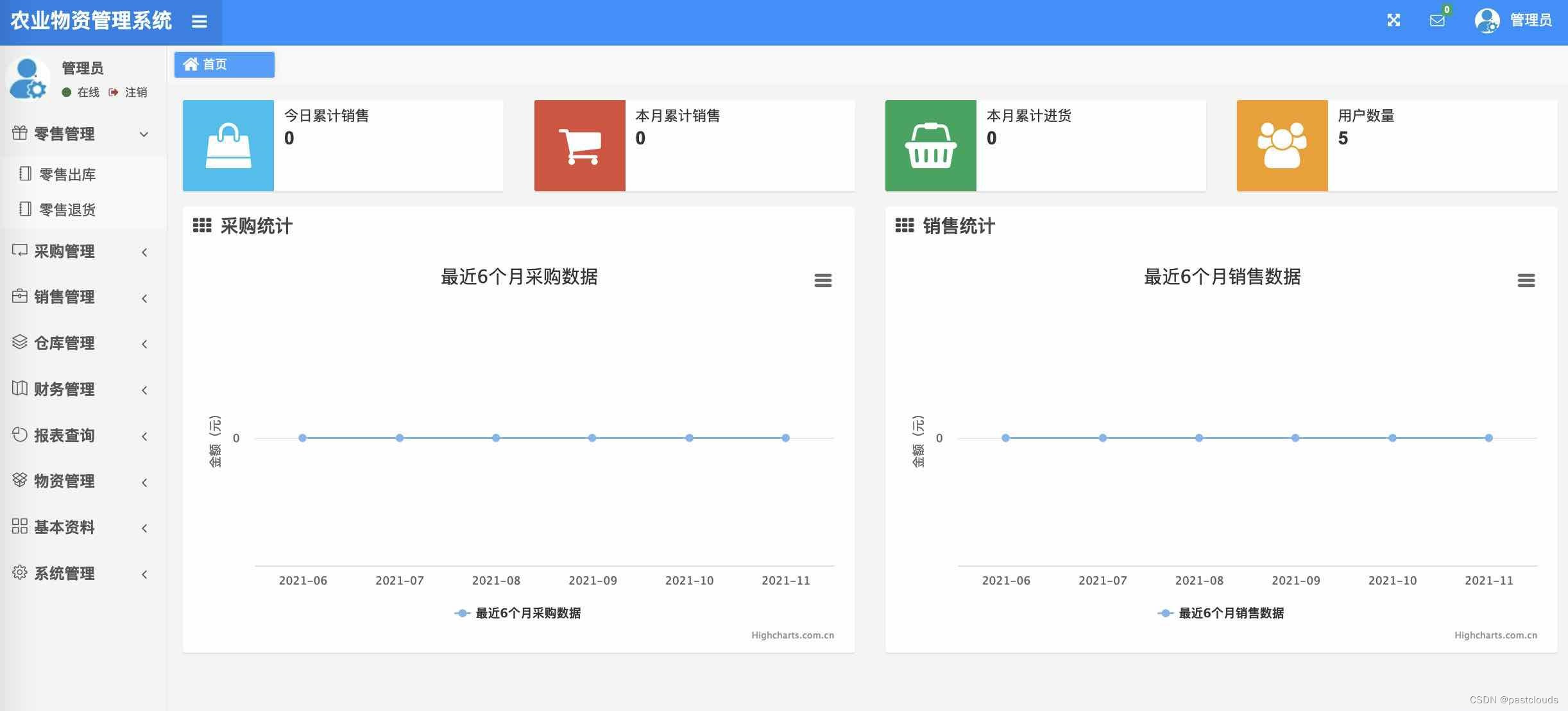
Task: Open the admin avatar settings icon in sidebar
Action: tap(27, 77)
